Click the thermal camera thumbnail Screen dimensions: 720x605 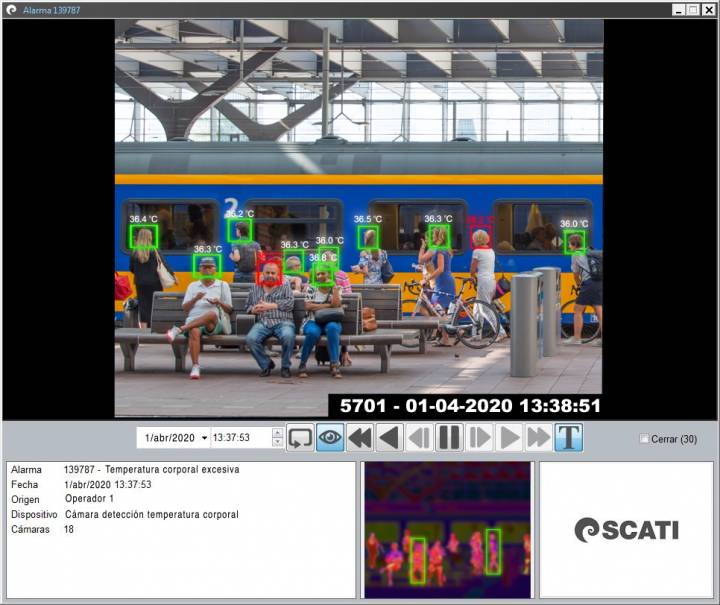tap(448, 530)
